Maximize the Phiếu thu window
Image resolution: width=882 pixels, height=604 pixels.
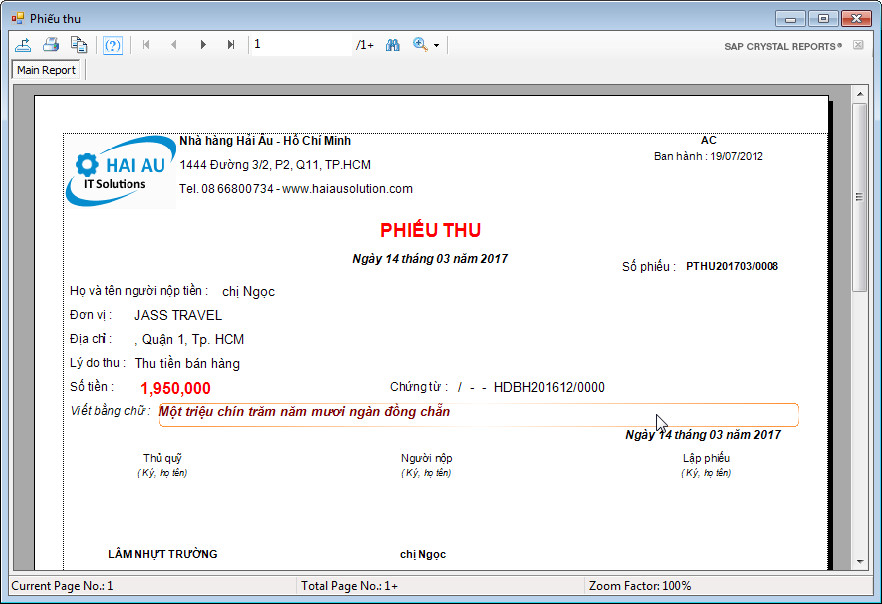pyautogui.click(x=824, y=19)
